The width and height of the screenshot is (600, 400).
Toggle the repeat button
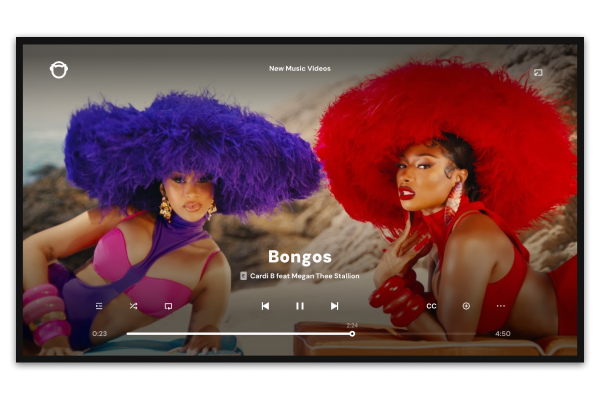point(168,306)
